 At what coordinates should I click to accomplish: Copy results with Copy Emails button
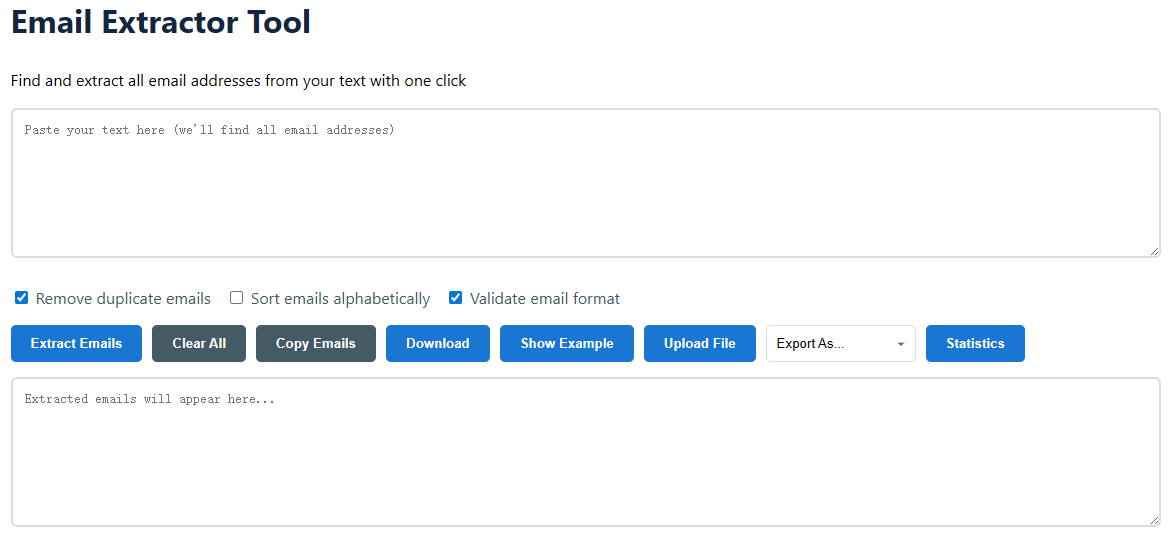[x=315, y=343]
